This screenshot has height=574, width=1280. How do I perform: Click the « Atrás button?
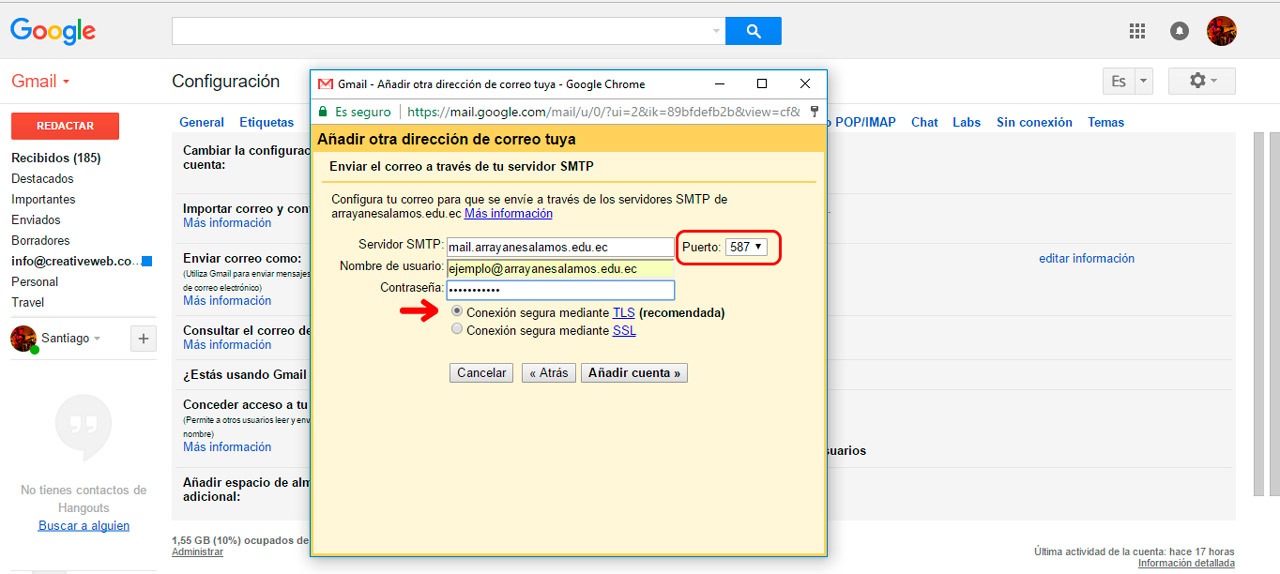[549, 373]
